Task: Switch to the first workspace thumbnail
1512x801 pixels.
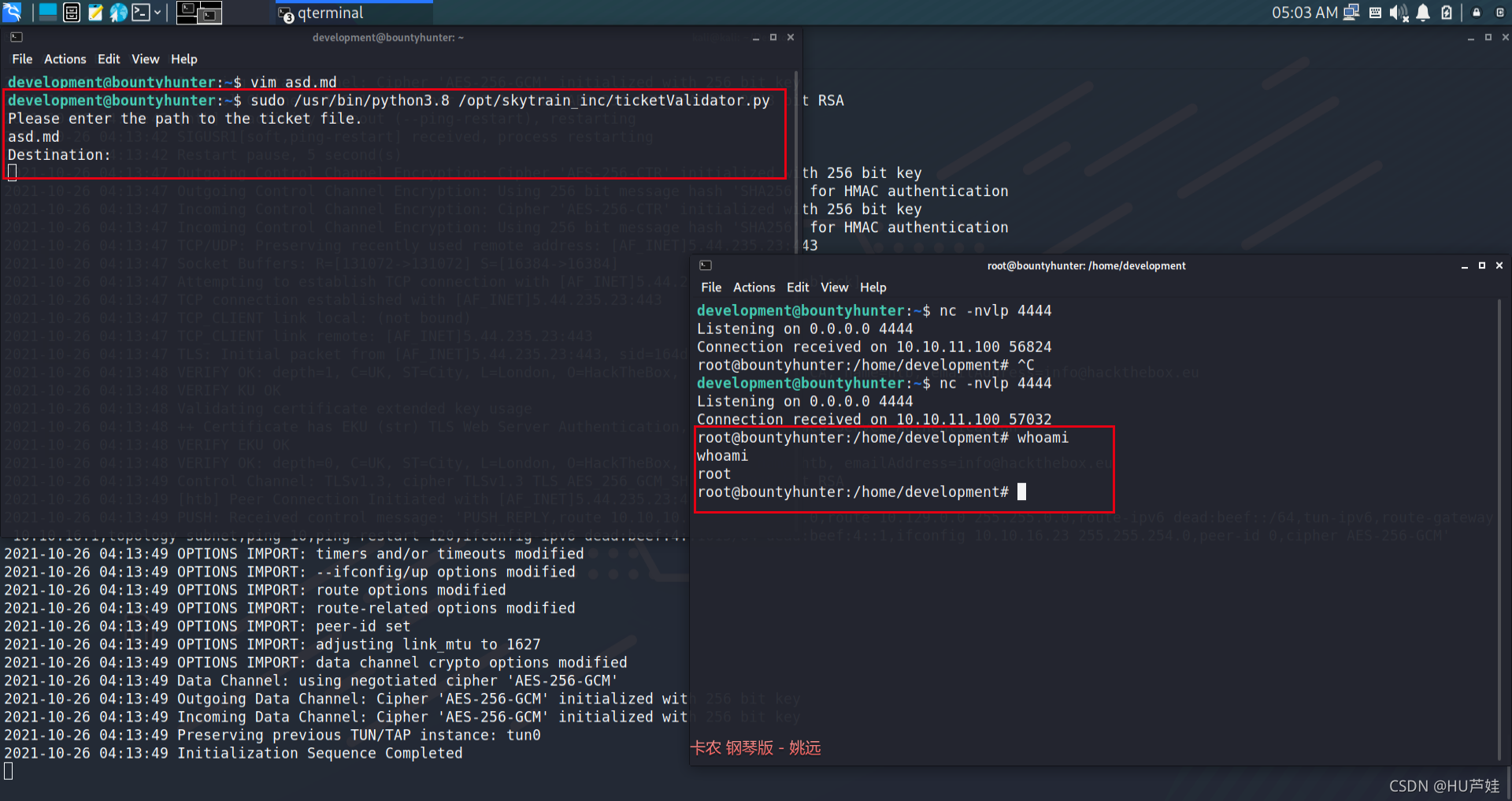Action: pos(187,12)
